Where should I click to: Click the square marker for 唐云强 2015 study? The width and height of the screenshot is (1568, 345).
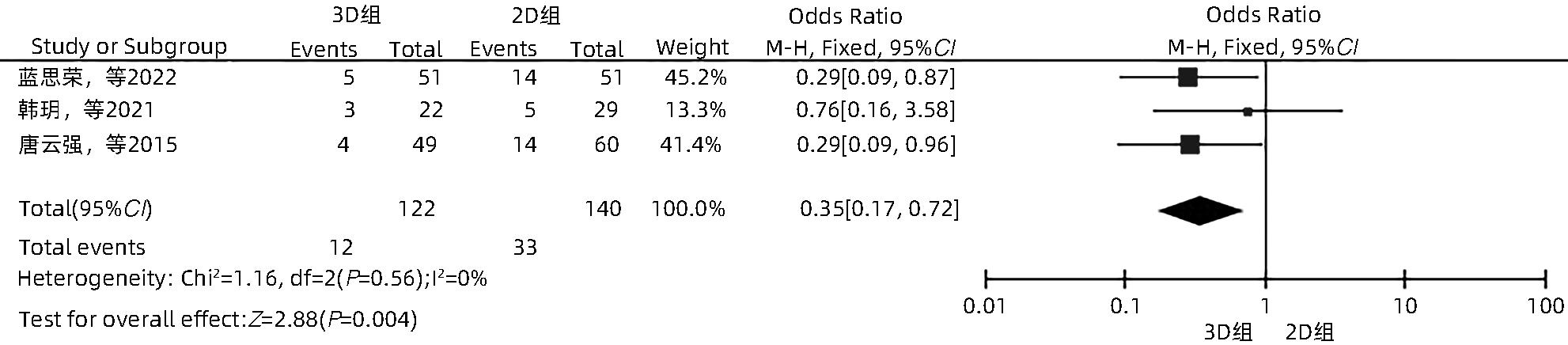point(1189,145)
